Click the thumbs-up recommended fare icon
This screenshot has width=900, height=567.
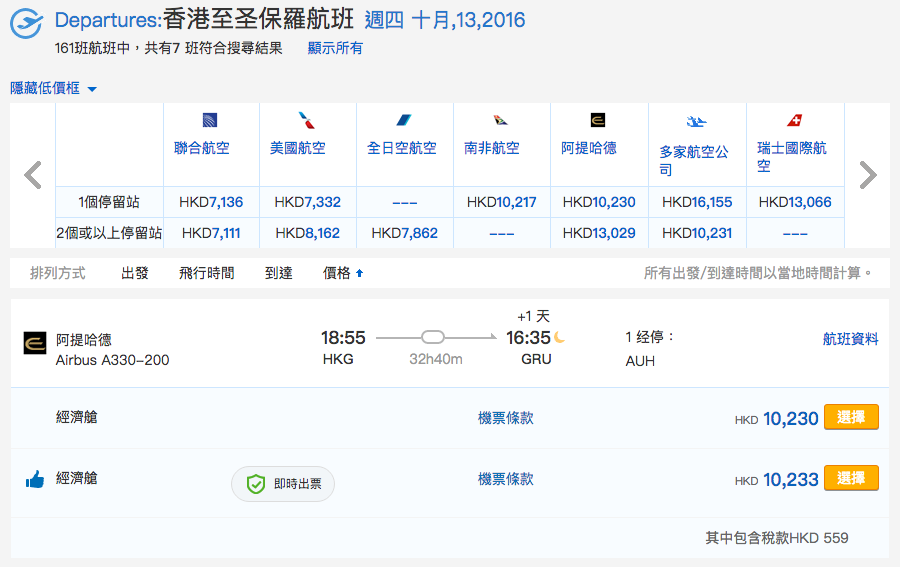coord(35,479)
